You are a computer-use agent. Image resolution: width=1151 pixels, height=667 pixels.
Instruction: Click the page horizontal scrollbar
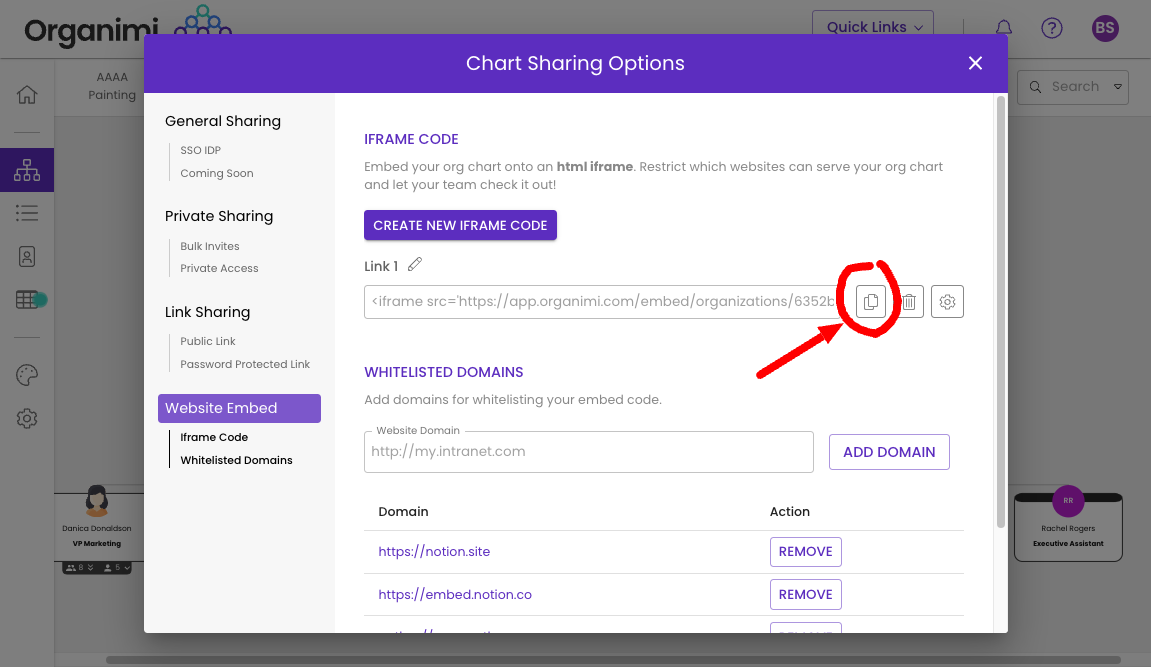pyautogui.click(x=613, y=660)
